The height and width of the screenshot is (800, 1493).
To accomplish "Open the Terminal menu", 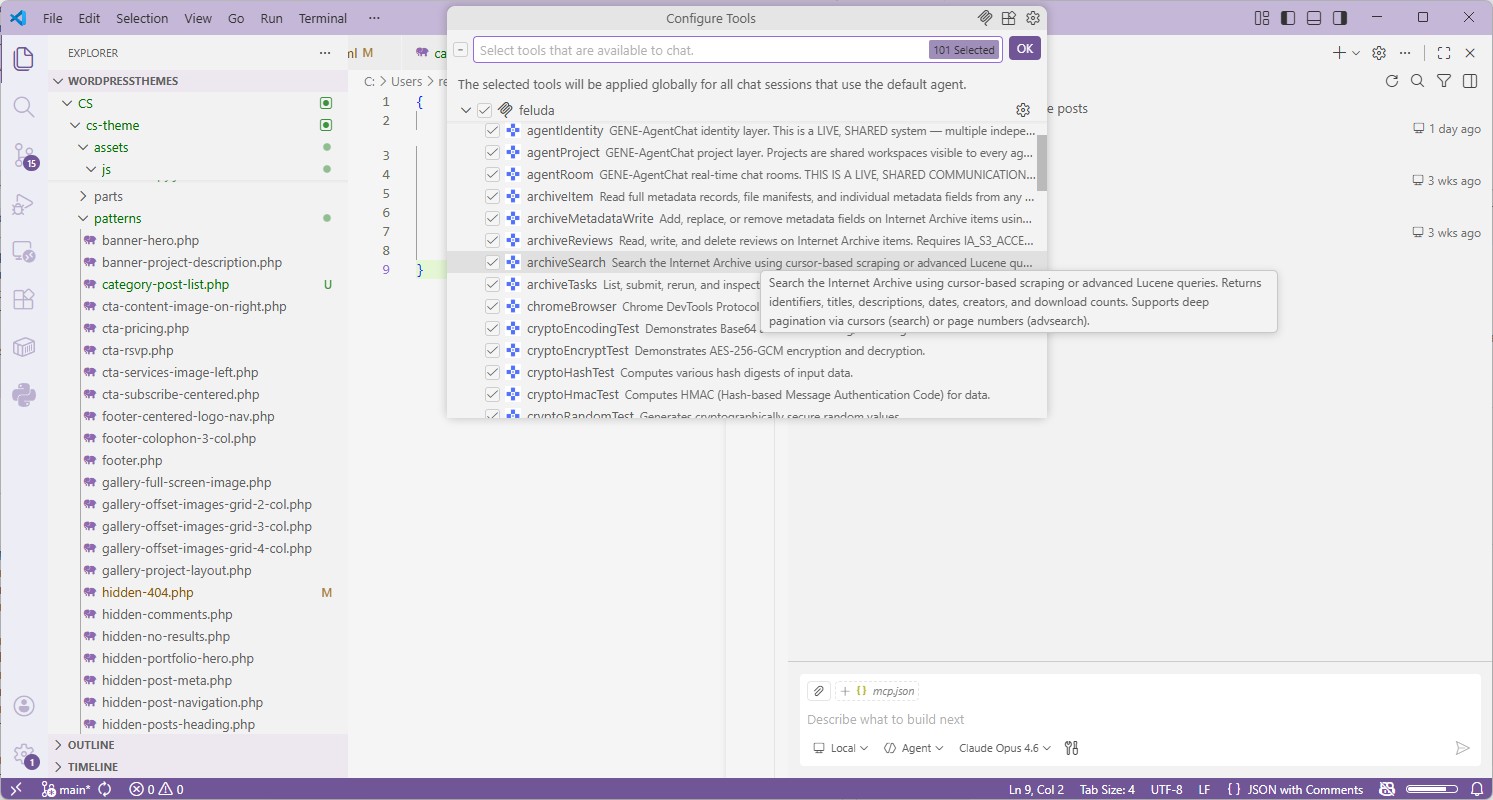I will click(322, 18).
